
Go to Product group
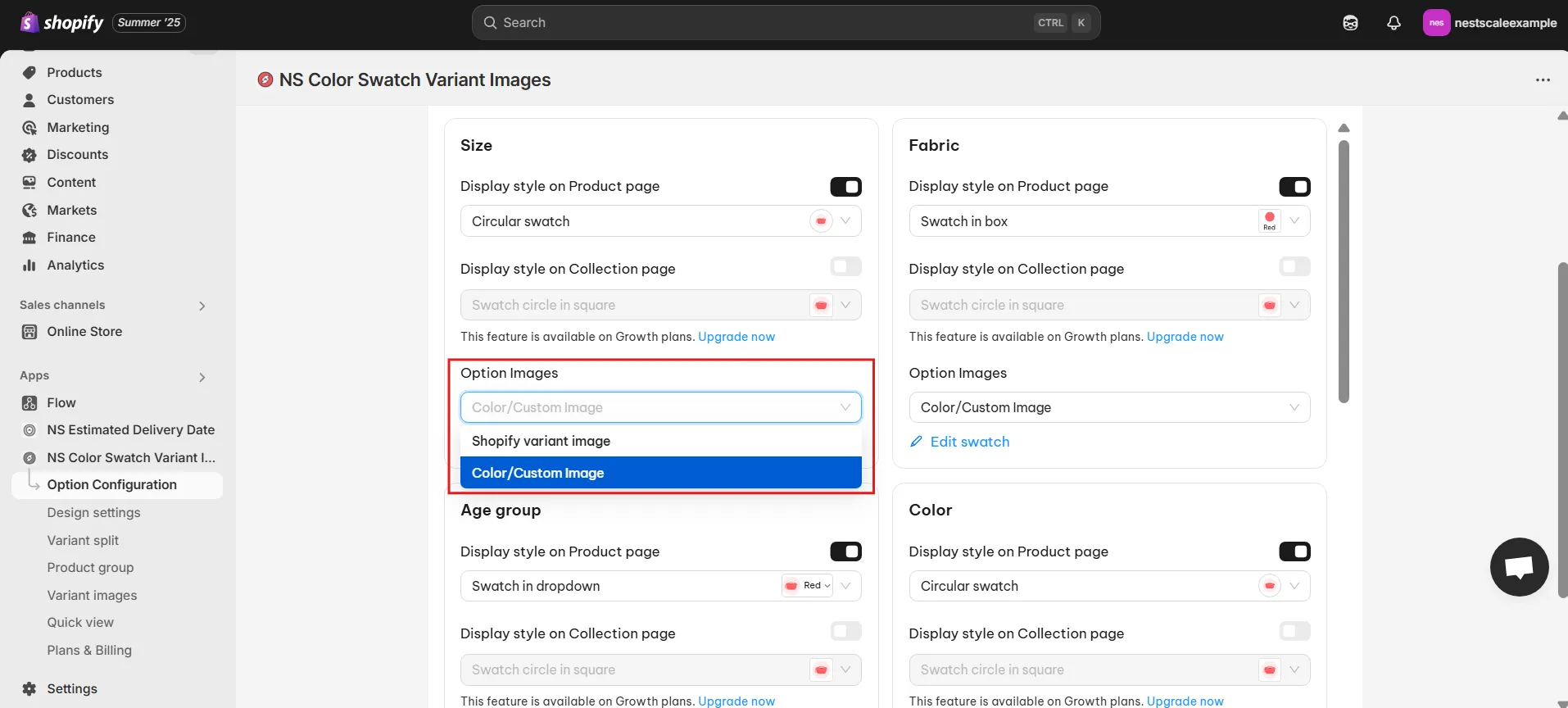pyautogui.click(x=90, y=568)
